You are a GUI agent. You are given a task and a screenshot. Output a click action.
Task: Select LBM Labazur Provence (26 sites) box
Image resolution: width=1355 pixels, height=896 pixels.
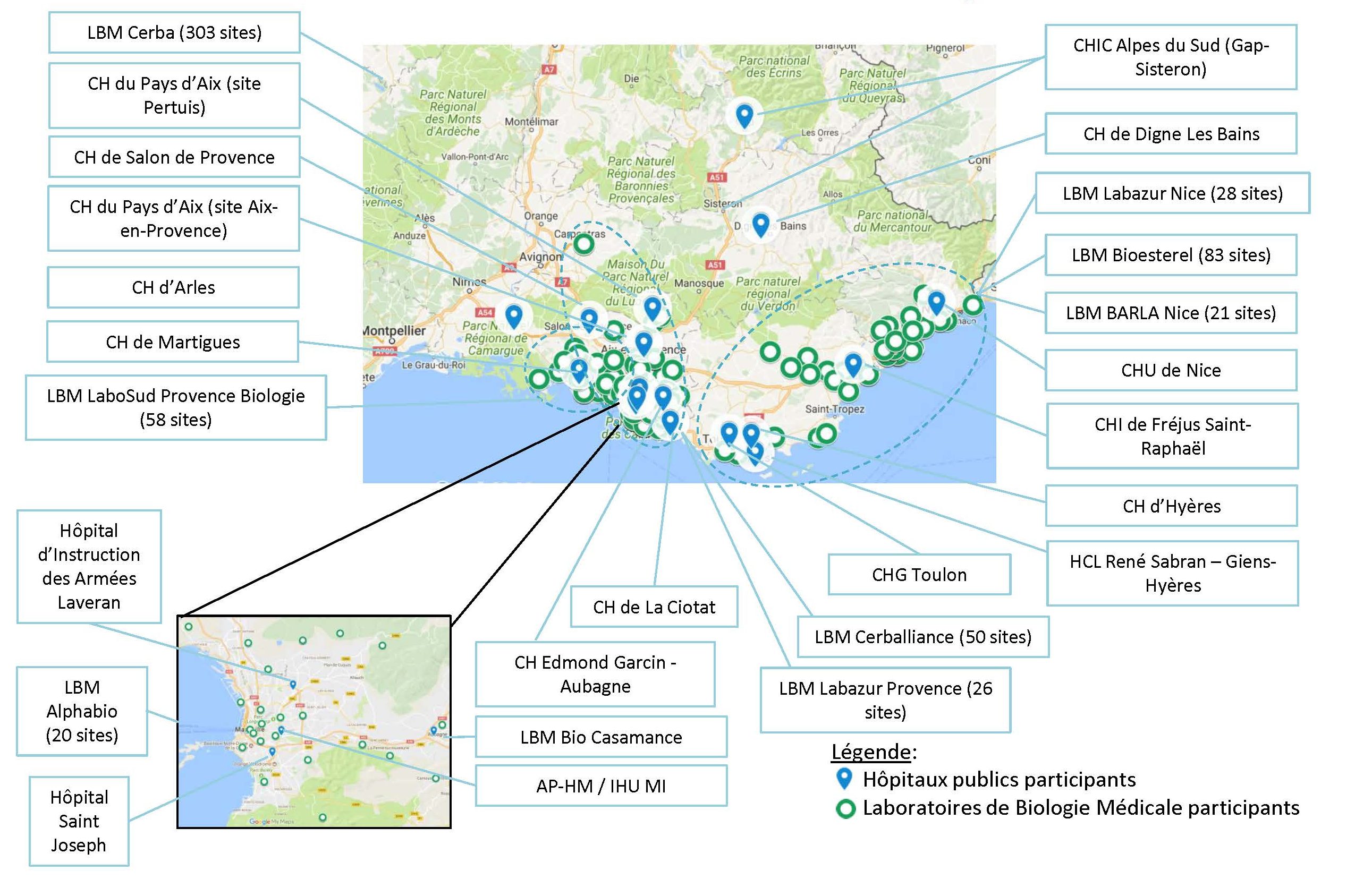click(x=885, y=700)
